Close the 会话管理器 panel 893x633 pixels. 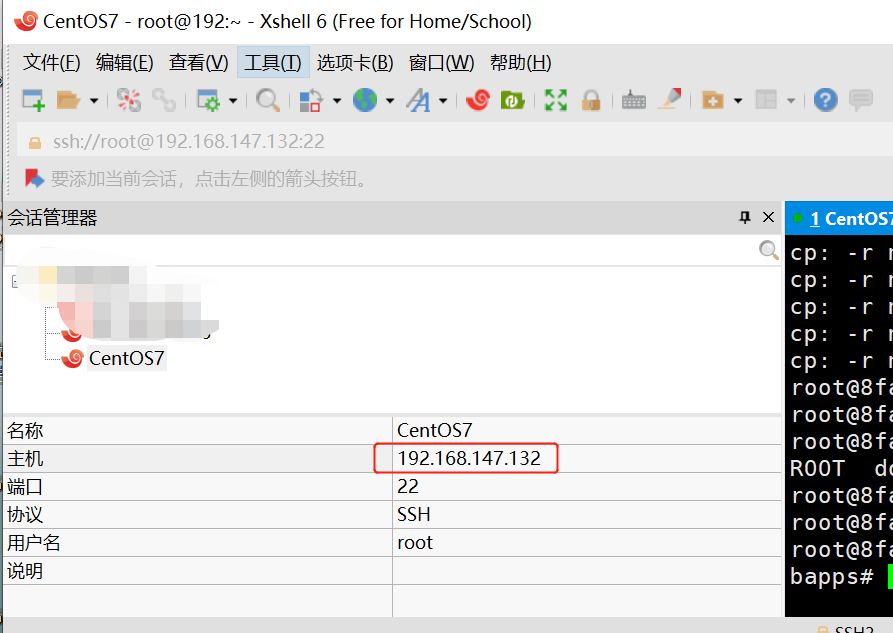point(768,217)
